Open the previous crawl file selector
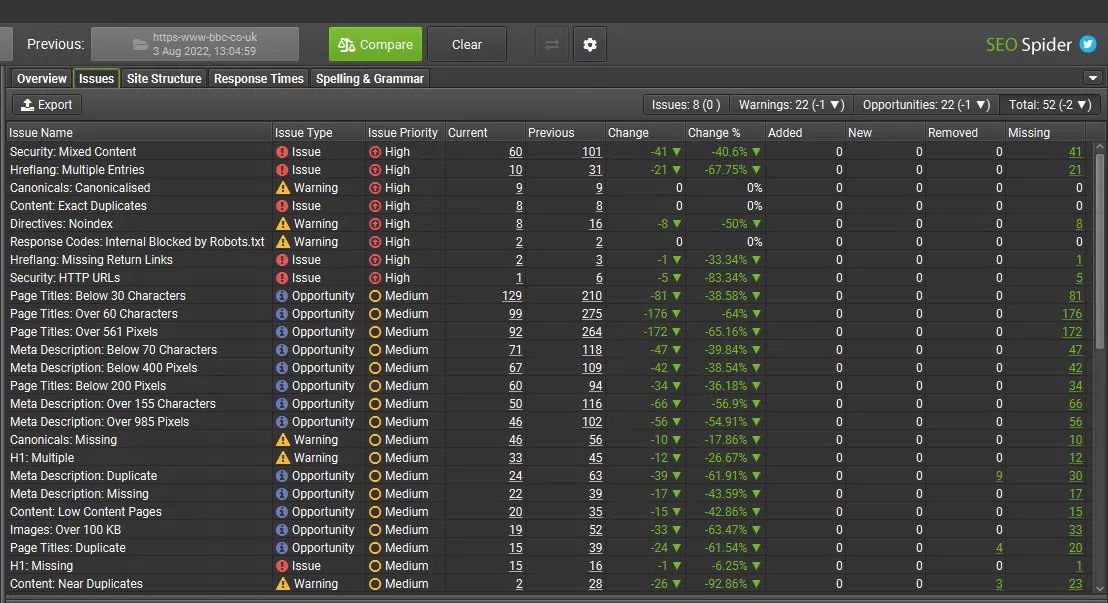This screenshot has width=1108, height=603. point(195,45)
